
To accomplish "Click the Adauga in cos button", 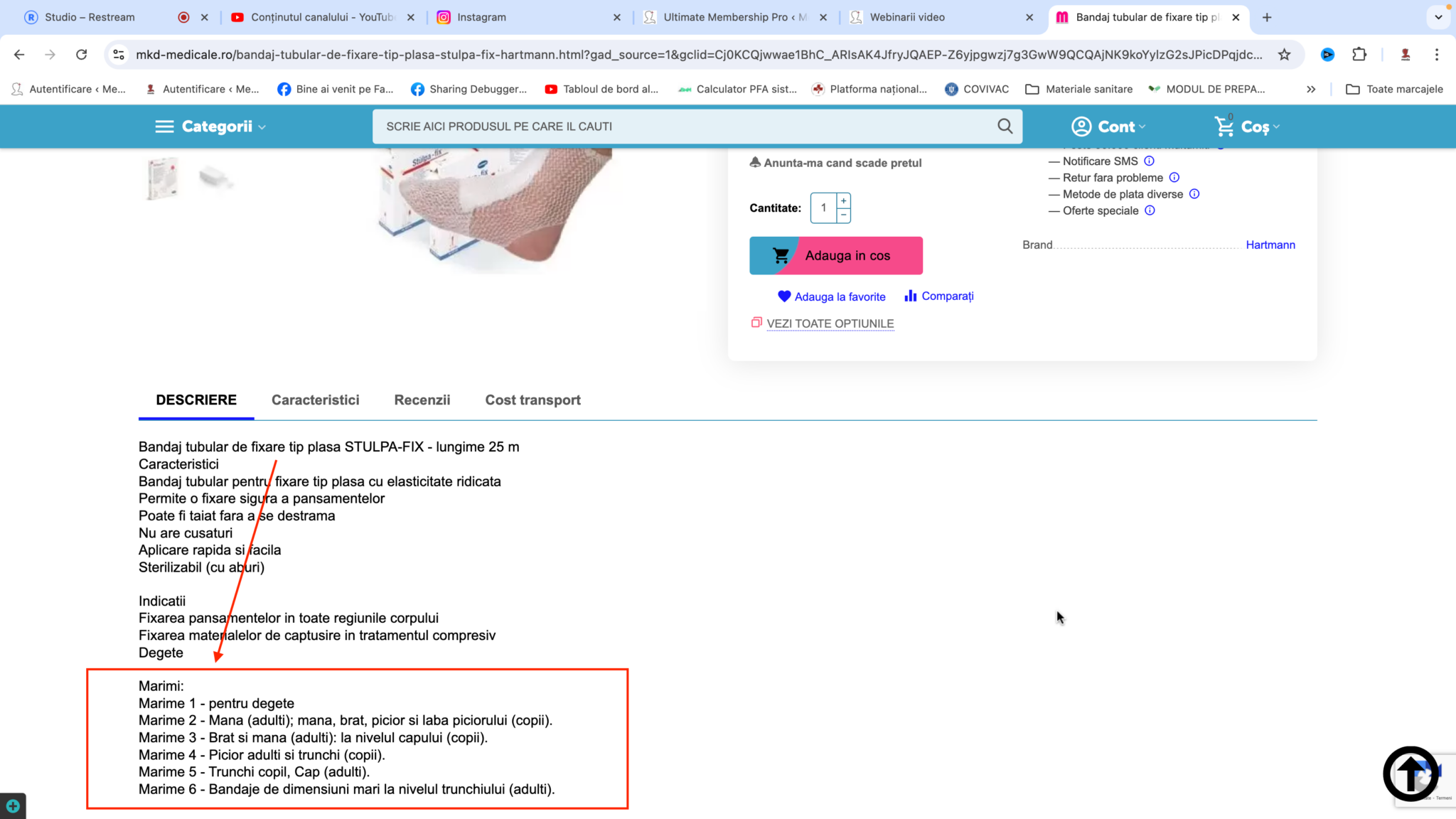I will 836,255.
